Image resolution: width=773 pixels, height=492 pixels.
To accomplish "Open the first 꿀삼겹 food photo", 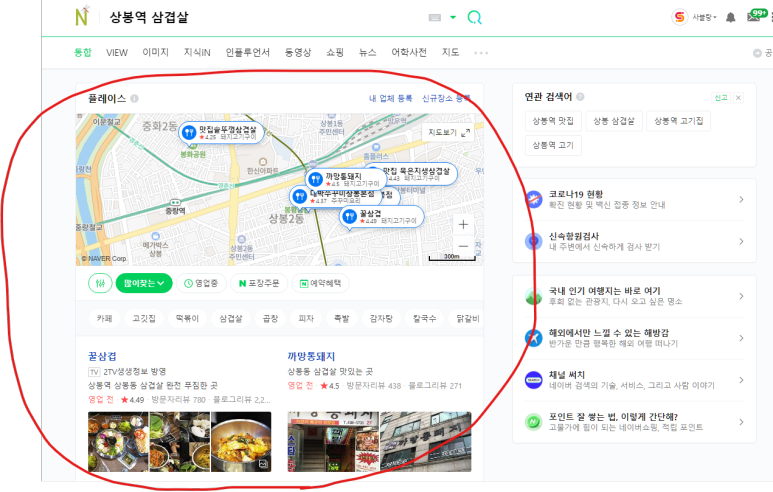I will (x=118, y=442).
